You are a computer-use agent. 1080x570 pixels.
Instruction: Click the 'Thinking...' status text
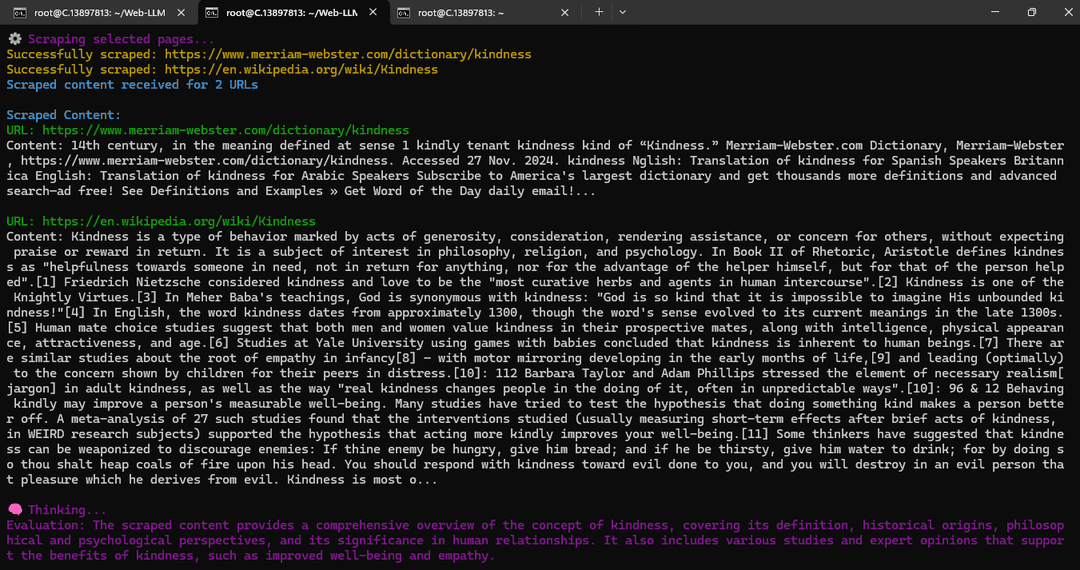[x=68, y=510]
